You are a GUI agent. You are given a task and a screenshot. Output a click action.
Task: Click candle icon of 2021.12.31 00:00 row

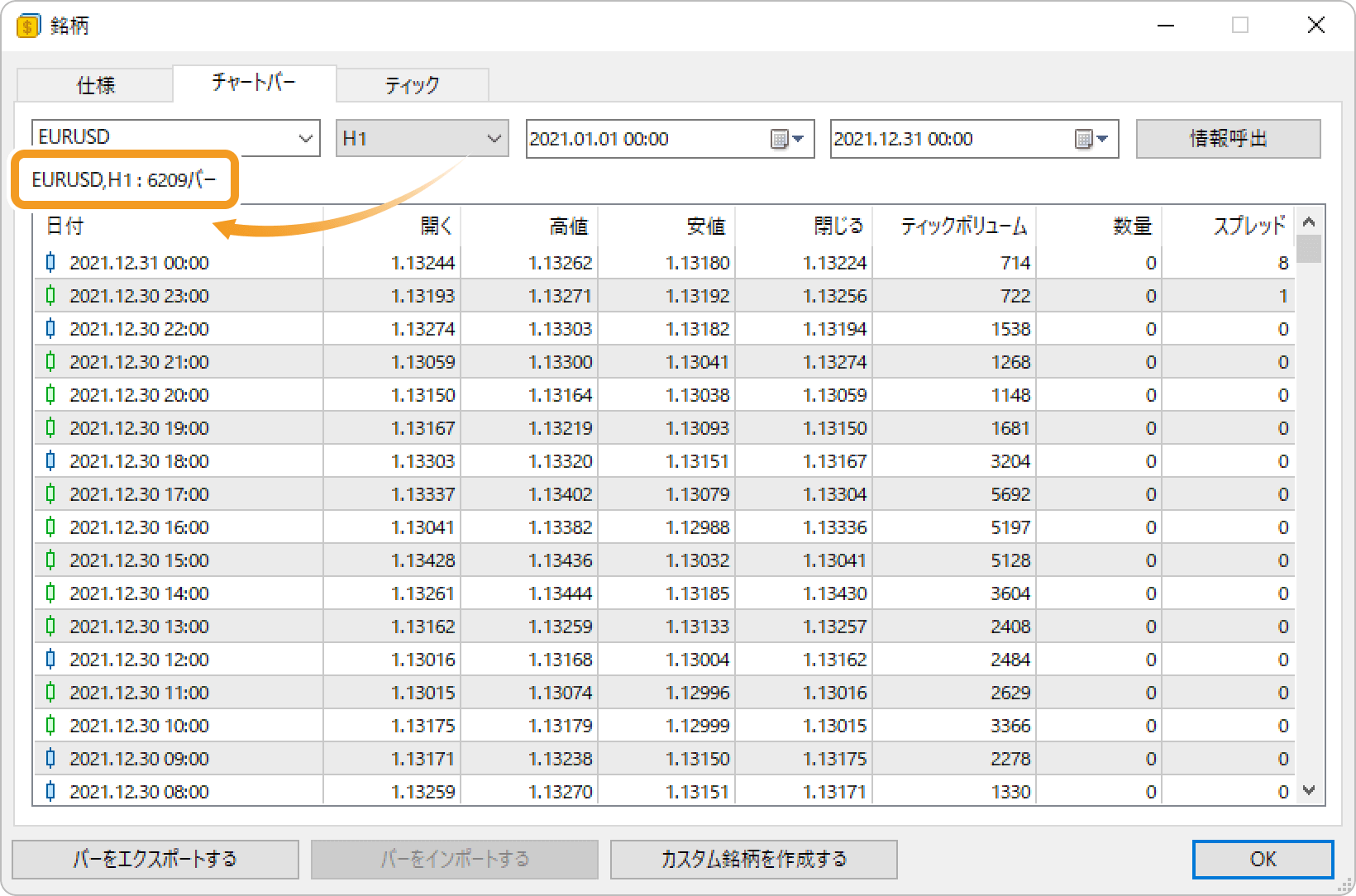[50, 263]
